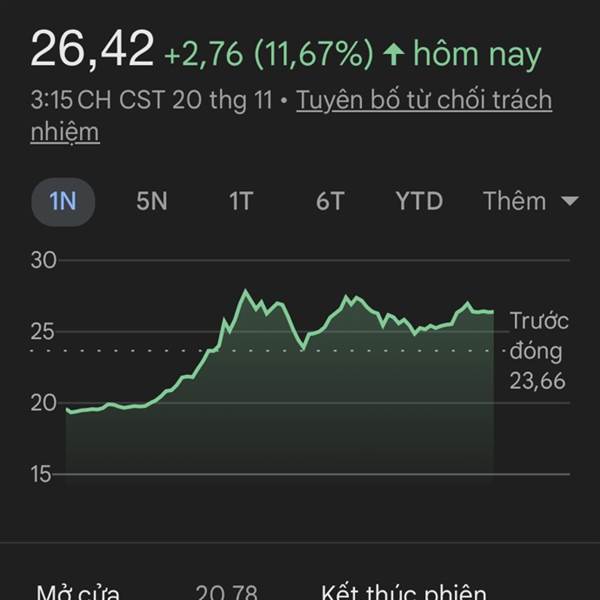Click the +2,76 (11,67%) change value

(269, 53)
